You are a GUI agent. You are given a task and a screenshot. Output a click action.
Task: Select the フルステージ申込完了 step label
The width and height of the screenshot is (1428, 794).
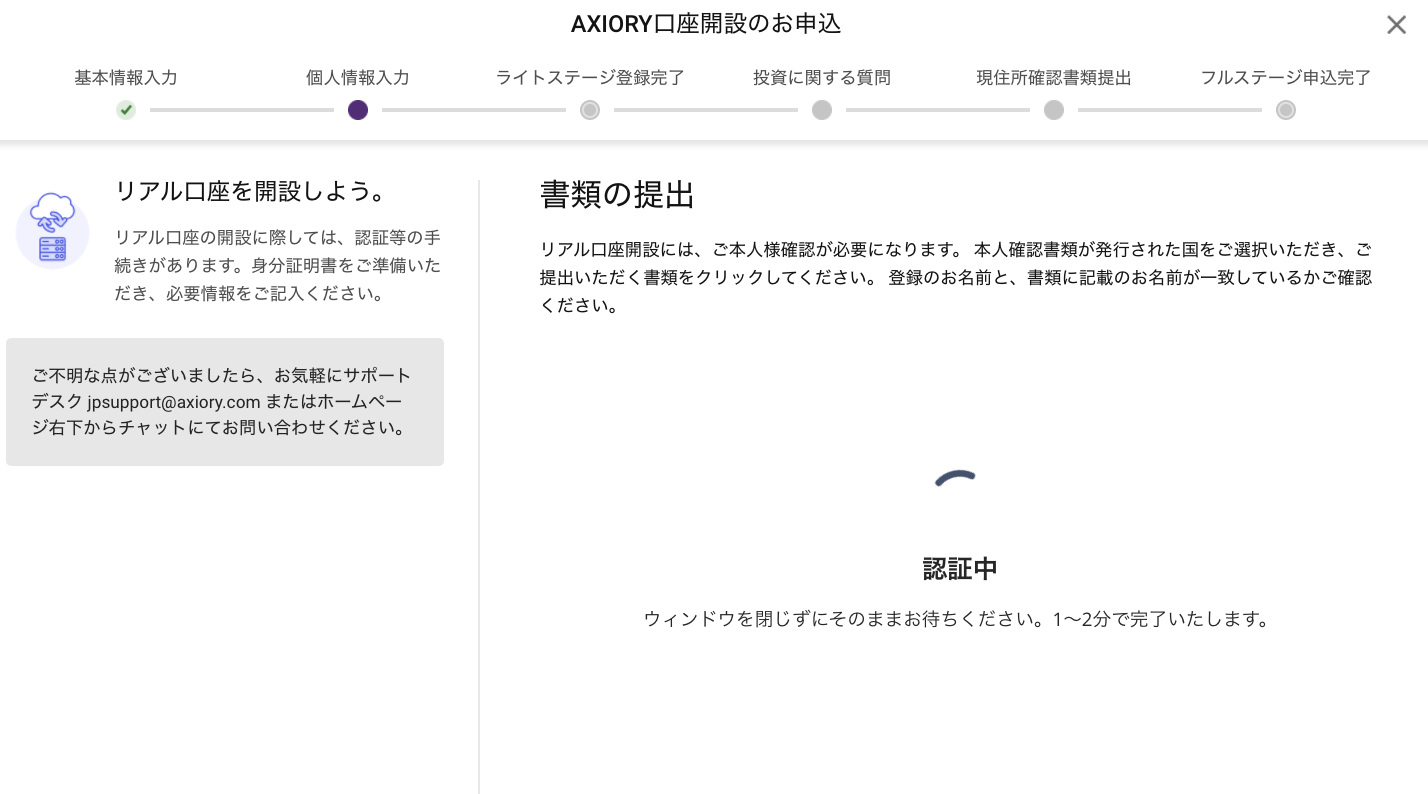tap(1286, 77)
